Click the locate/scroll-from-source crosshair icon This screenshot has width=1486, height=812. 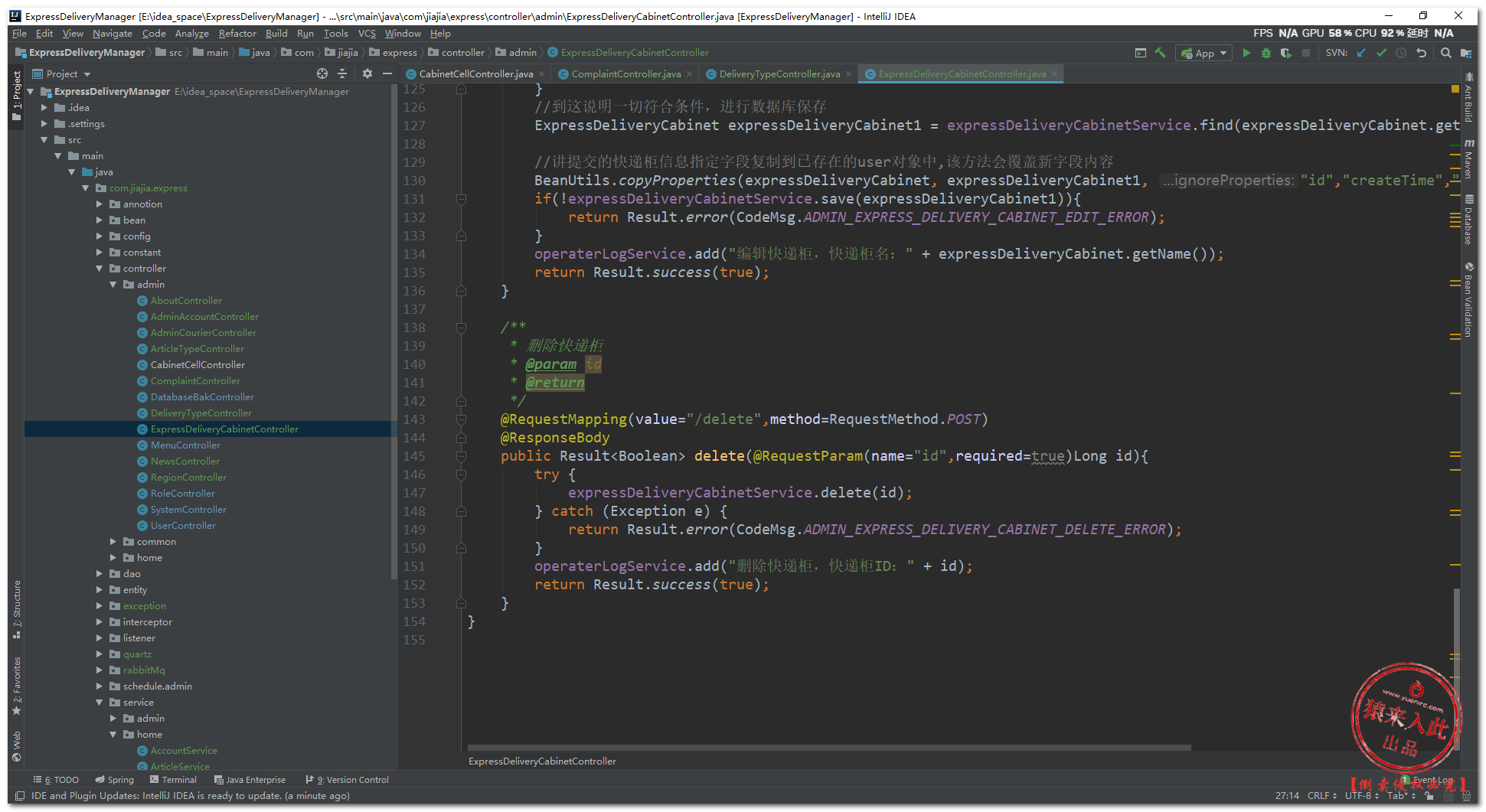tap(322, 73)
